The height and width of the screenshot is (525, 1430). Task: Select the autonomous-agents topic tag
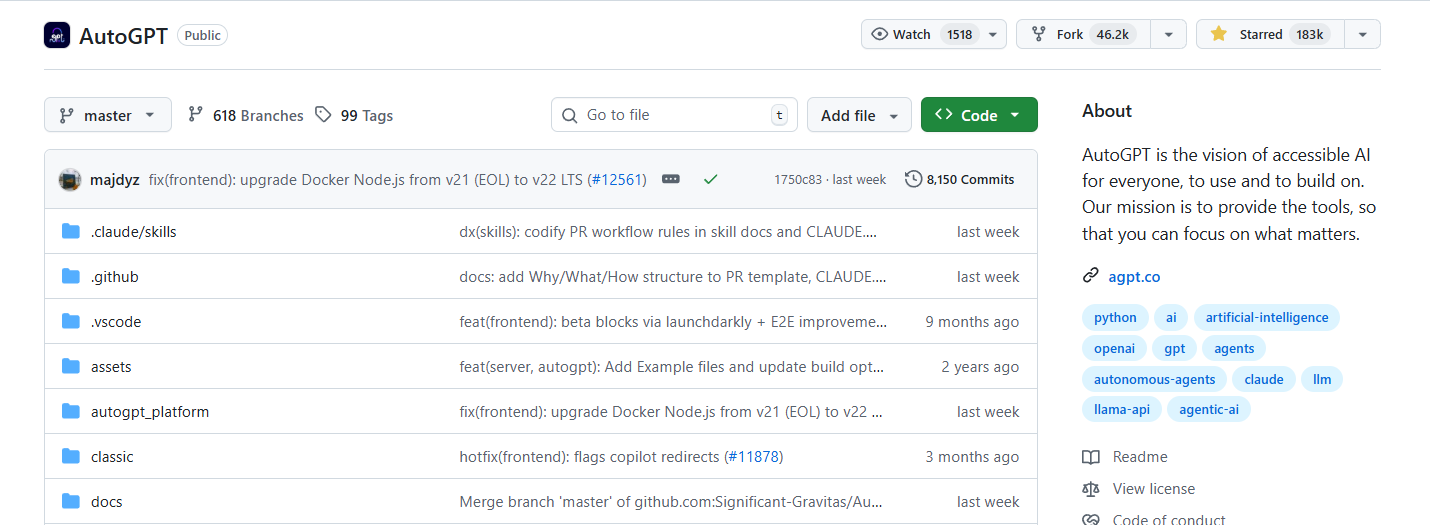(1154, 380)
